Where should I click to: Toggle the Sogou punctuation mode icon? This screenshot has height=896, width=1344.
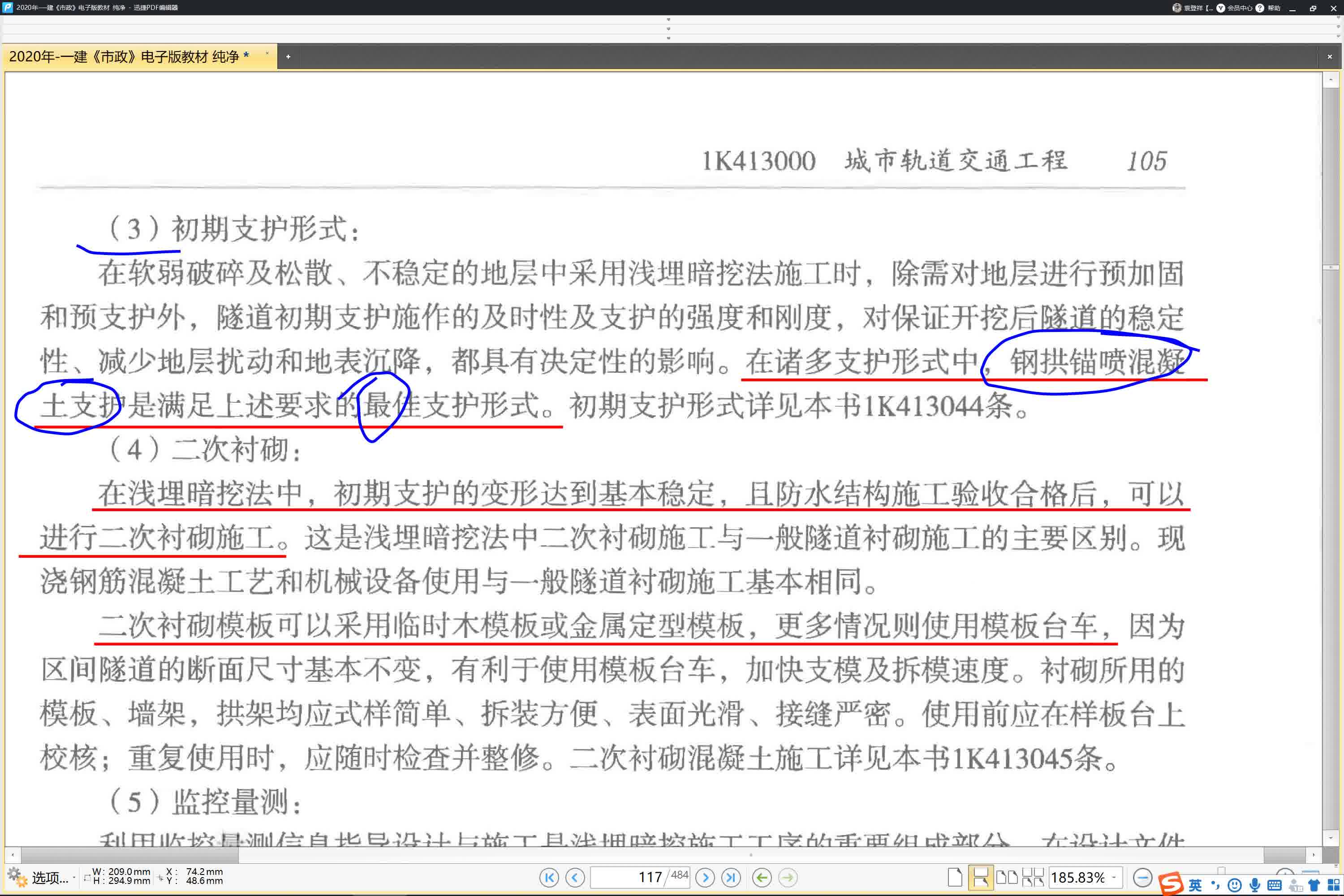click(1215, 885)
